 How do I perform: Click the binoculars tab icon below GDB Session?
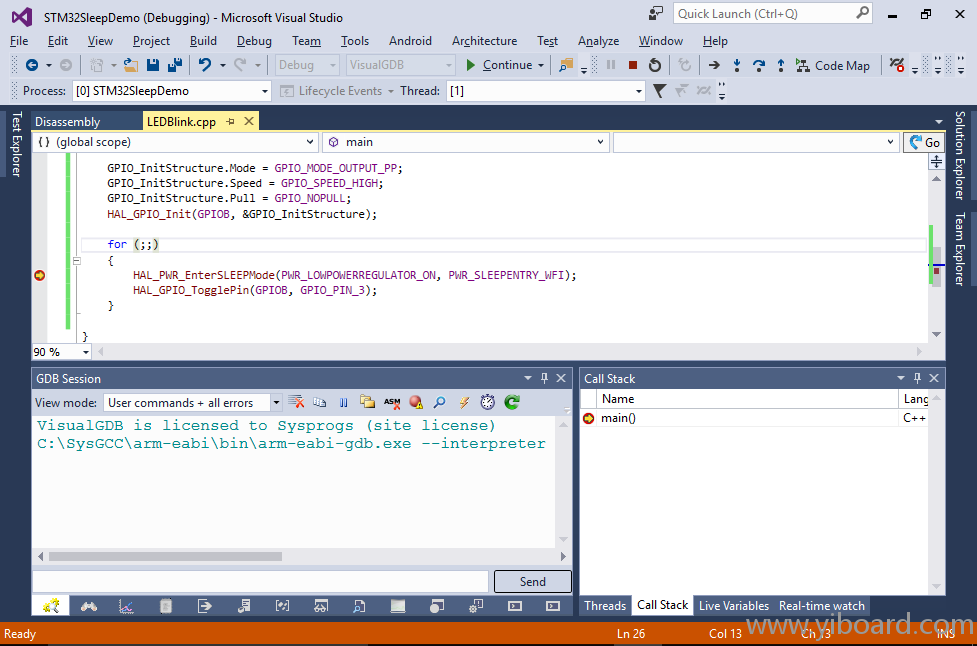click(x=88, y=606)
